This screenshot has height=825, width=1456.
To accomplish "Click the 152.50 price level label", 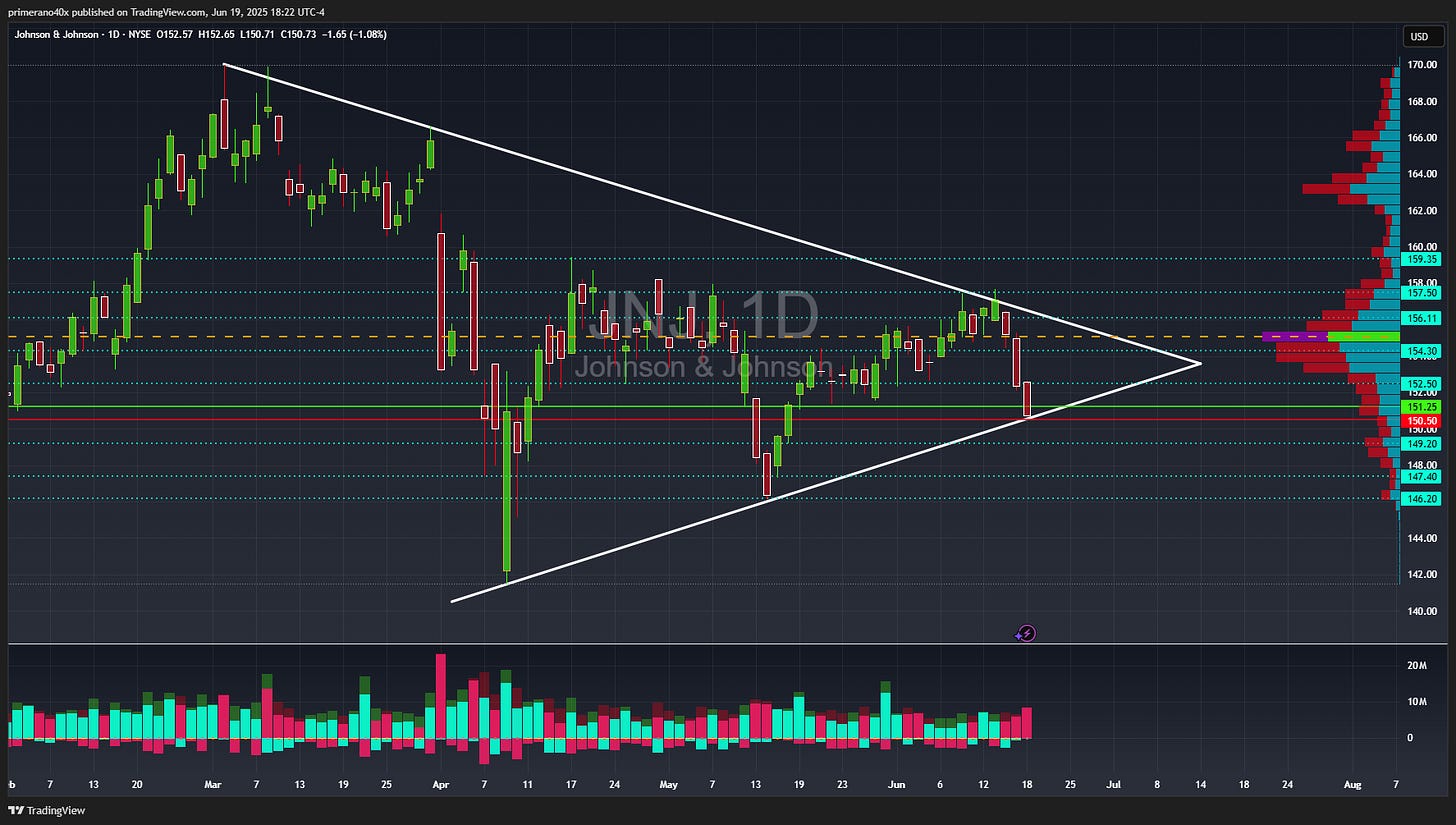I will [1421, 384].
